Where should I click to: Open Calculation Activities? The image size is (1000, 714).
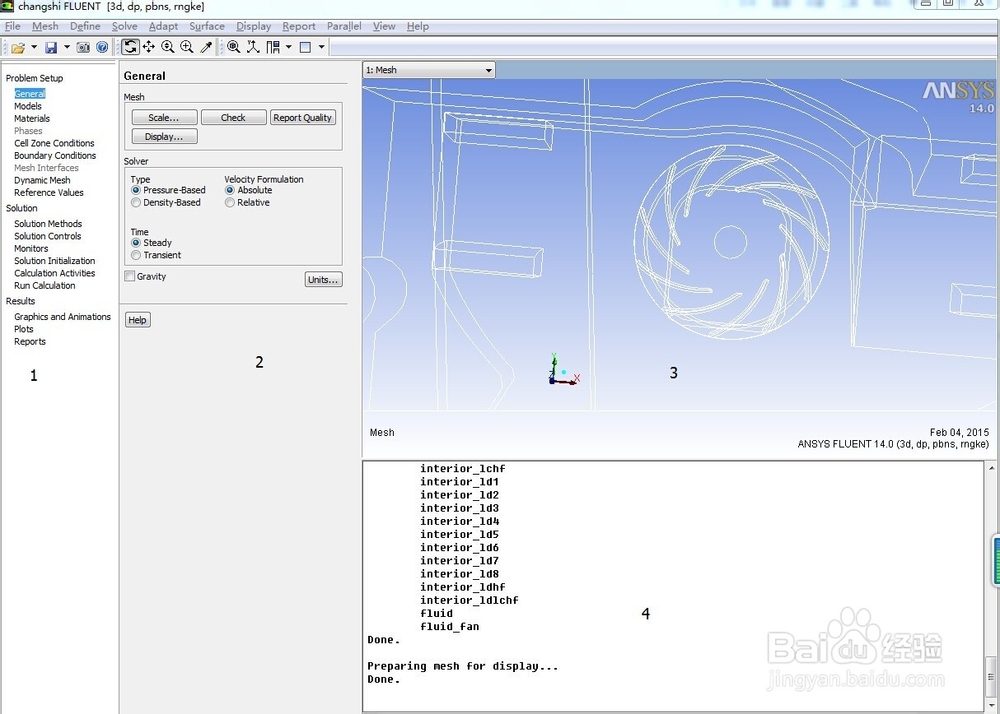click(x=54, y=273)
